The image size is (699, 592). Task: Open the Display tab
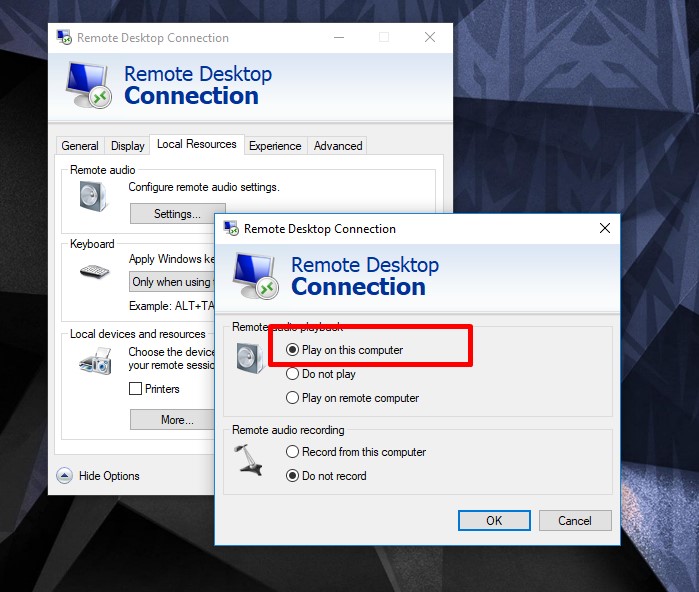tap(127, 146)
